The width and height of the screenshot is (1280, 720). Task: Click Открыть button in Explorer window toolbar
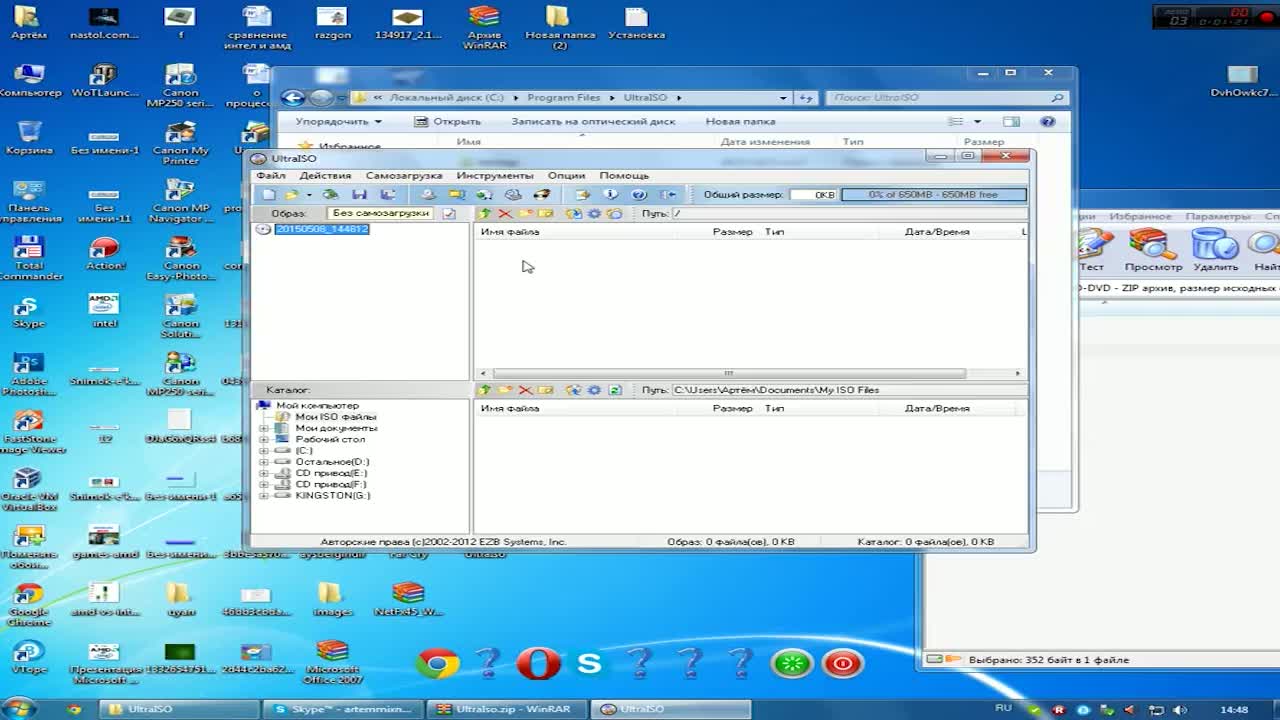449,121
